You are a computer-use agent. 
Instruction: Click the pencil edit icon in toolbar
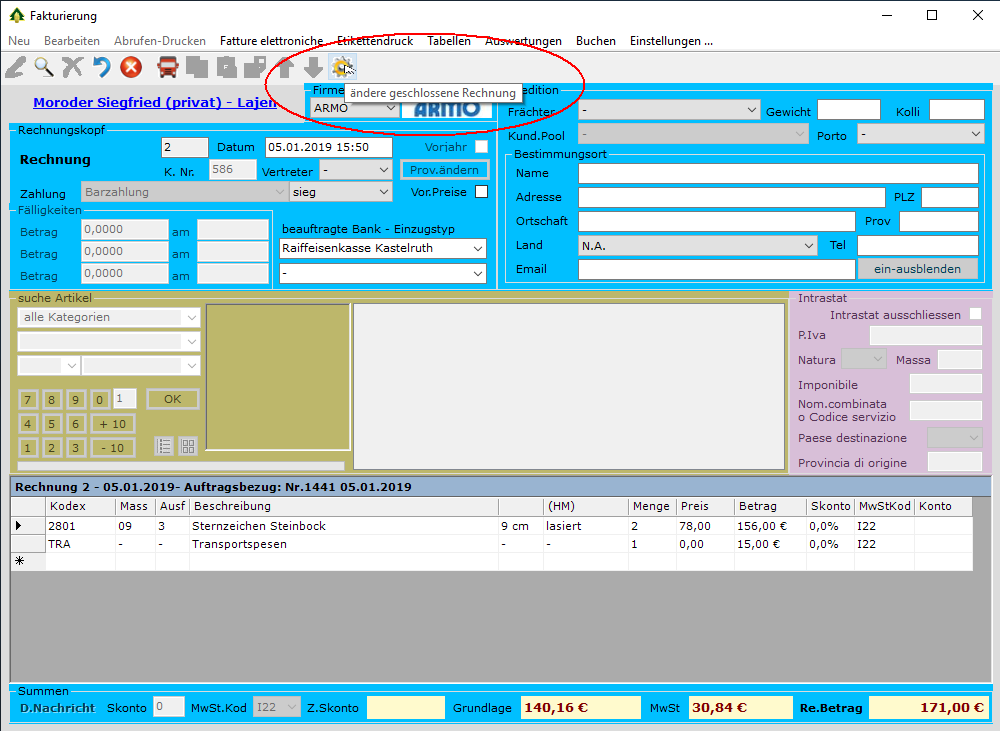point(15,67)
